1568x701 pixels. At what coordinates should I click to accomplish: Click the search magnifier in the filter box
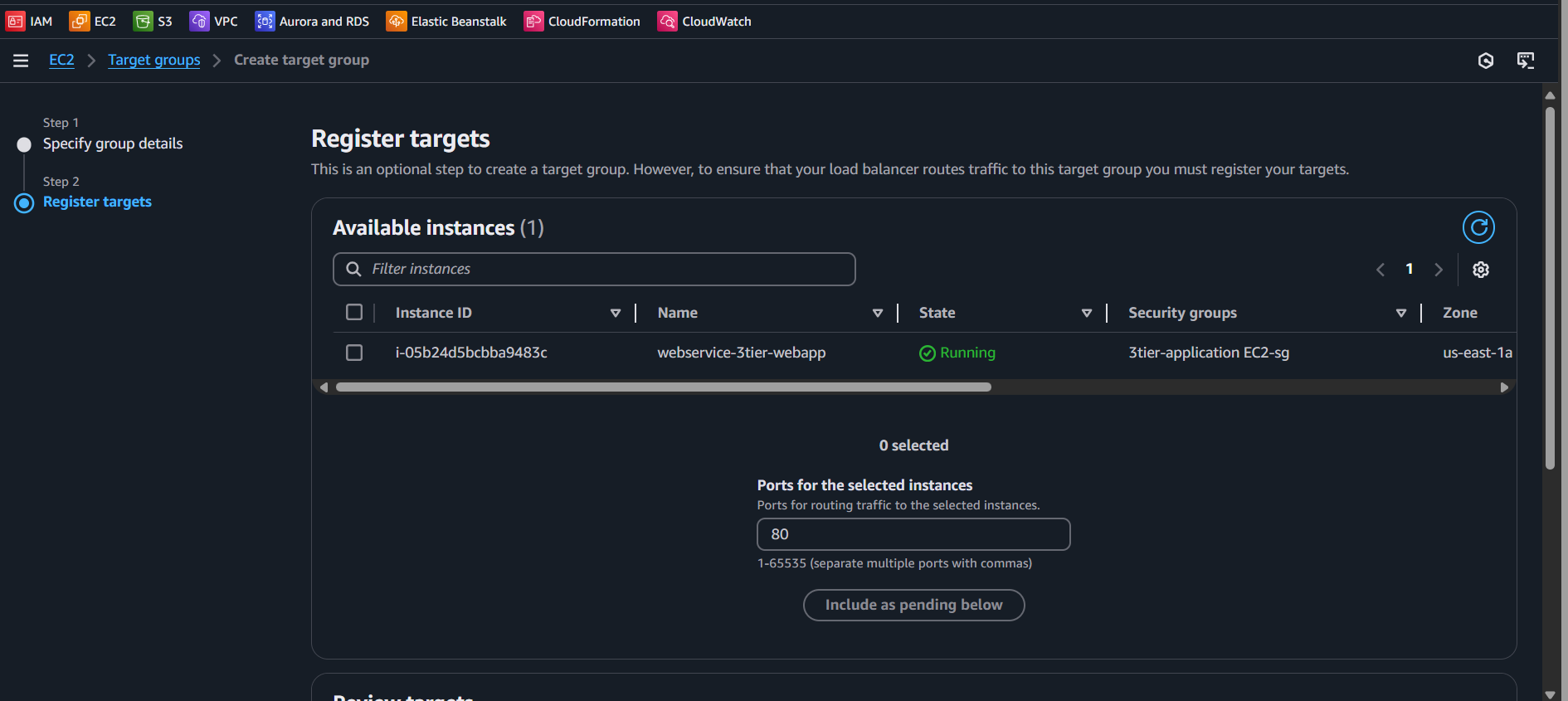tap(353, 269)
